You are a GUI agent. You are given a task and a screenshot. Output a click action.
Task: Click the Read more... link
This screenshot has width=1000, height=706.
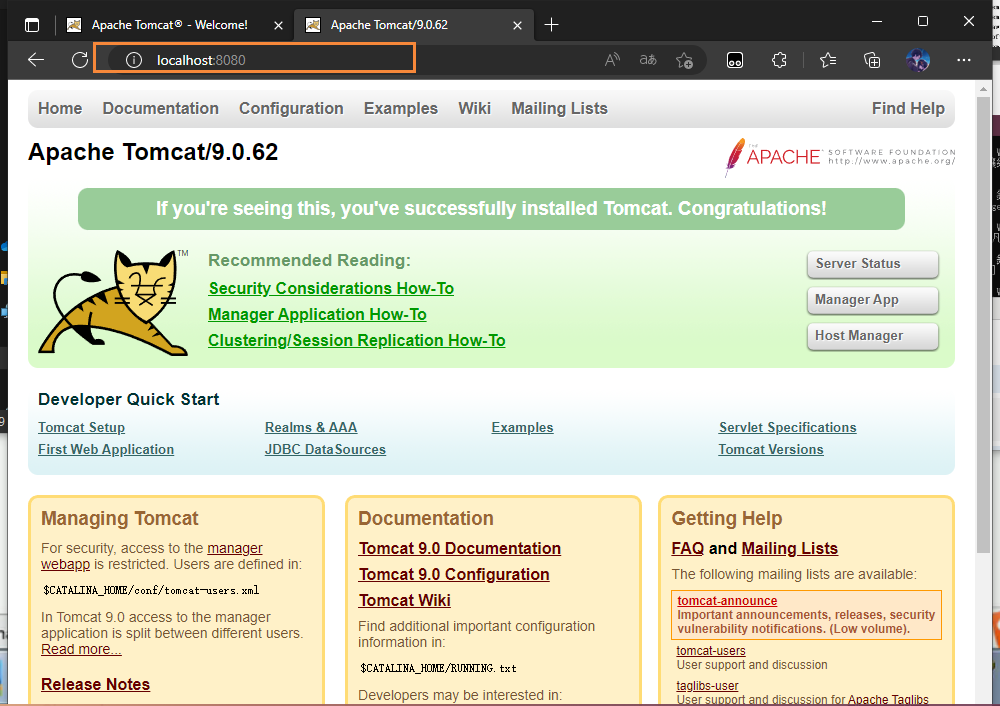tap(81, 649)
